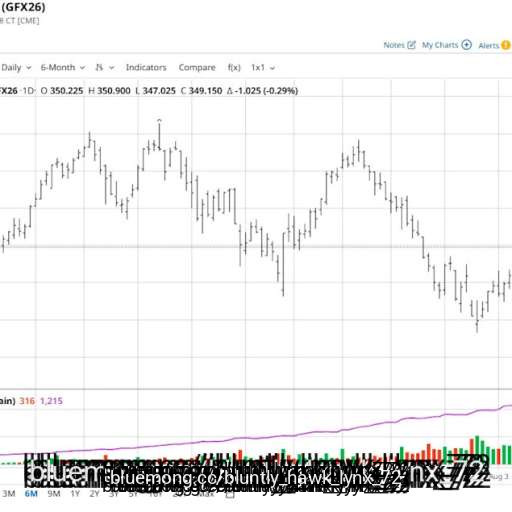Click the Notes link
Screen dimensions: 512x512
394,45
